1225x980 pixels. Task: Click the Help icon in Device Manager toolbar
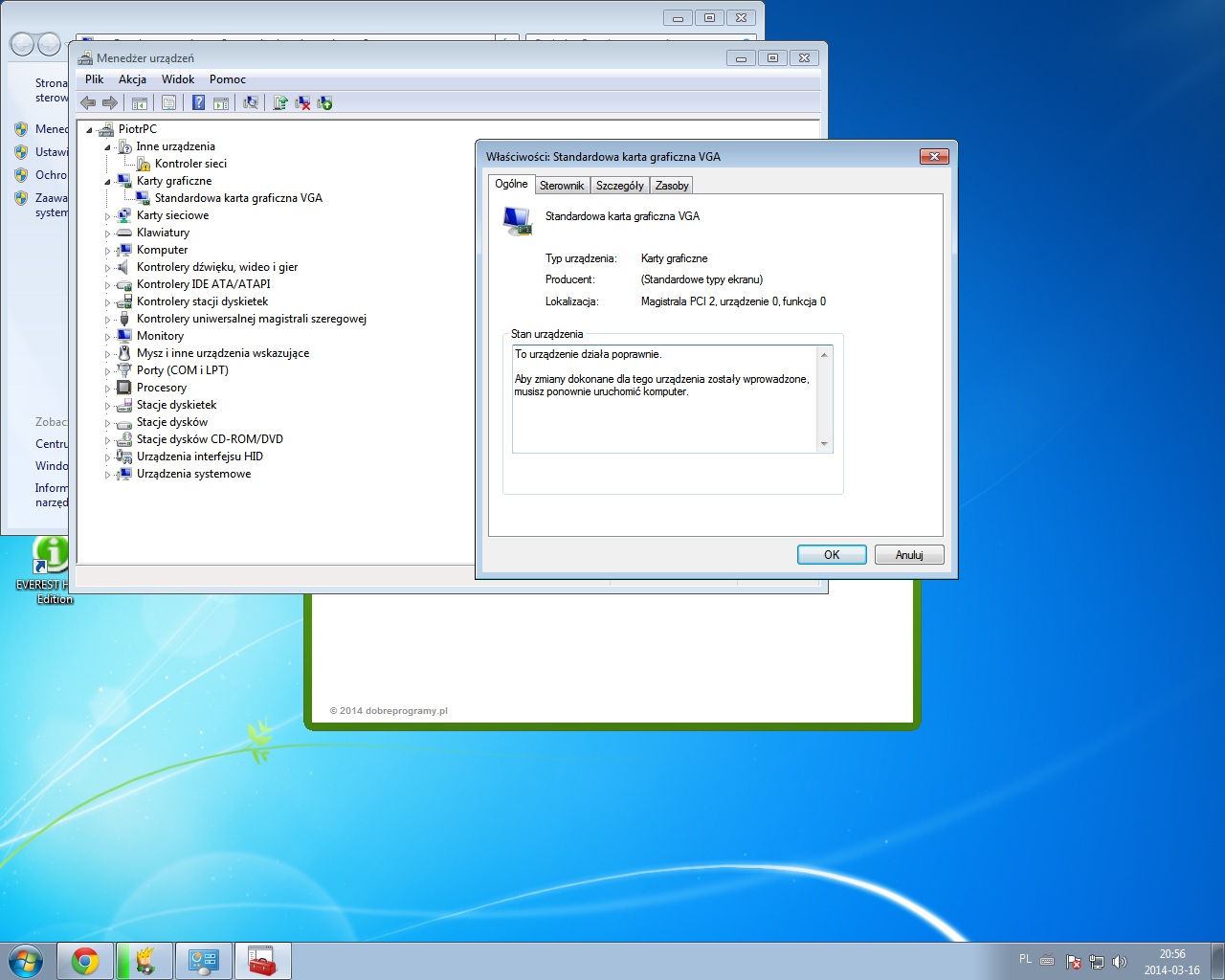pos(198,102)
